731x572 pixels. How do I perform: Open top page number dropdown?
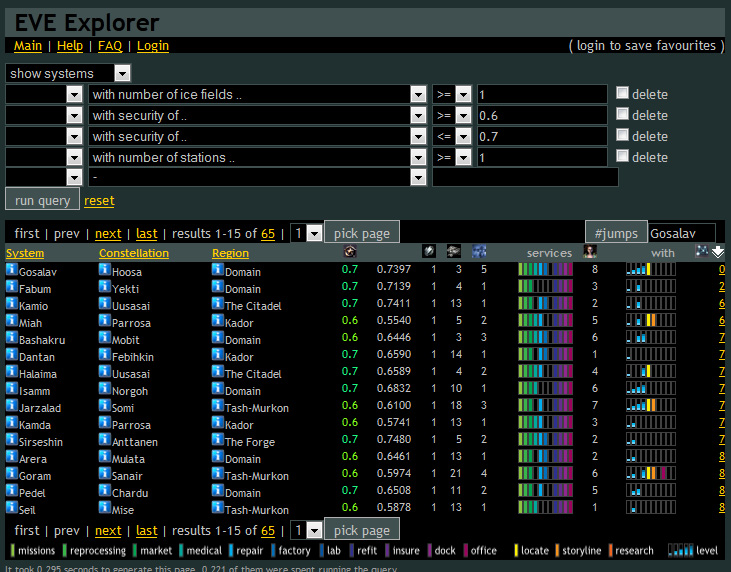click(306, 233)
